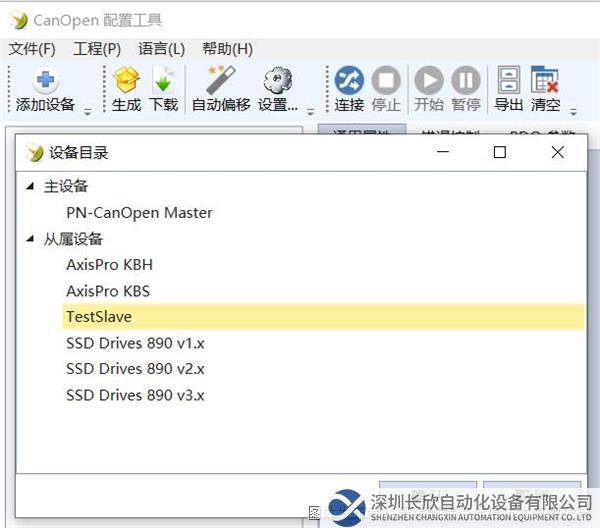Click the Clear (清空) toolbar icon
The width and height of the screenshot is (600, 528).
coord(545,81)
